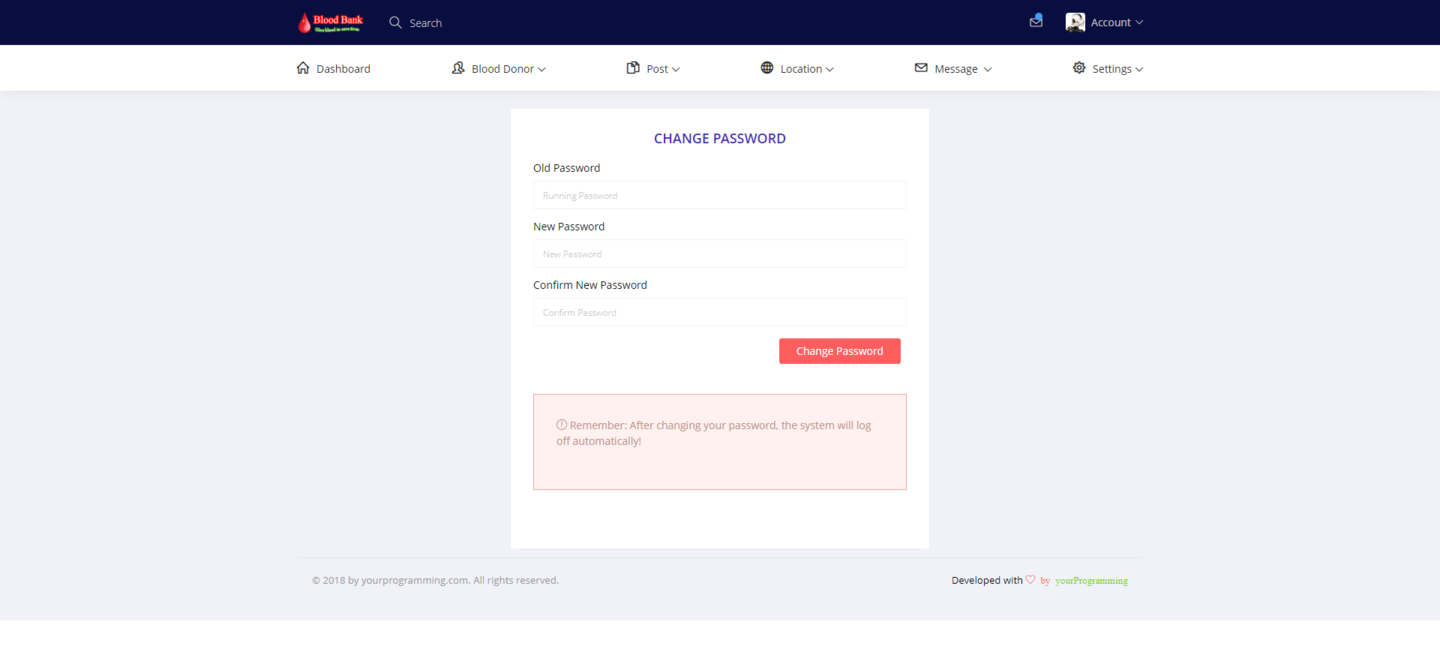Expand the Blood Donor dropdown chevron

coord(542,70)
